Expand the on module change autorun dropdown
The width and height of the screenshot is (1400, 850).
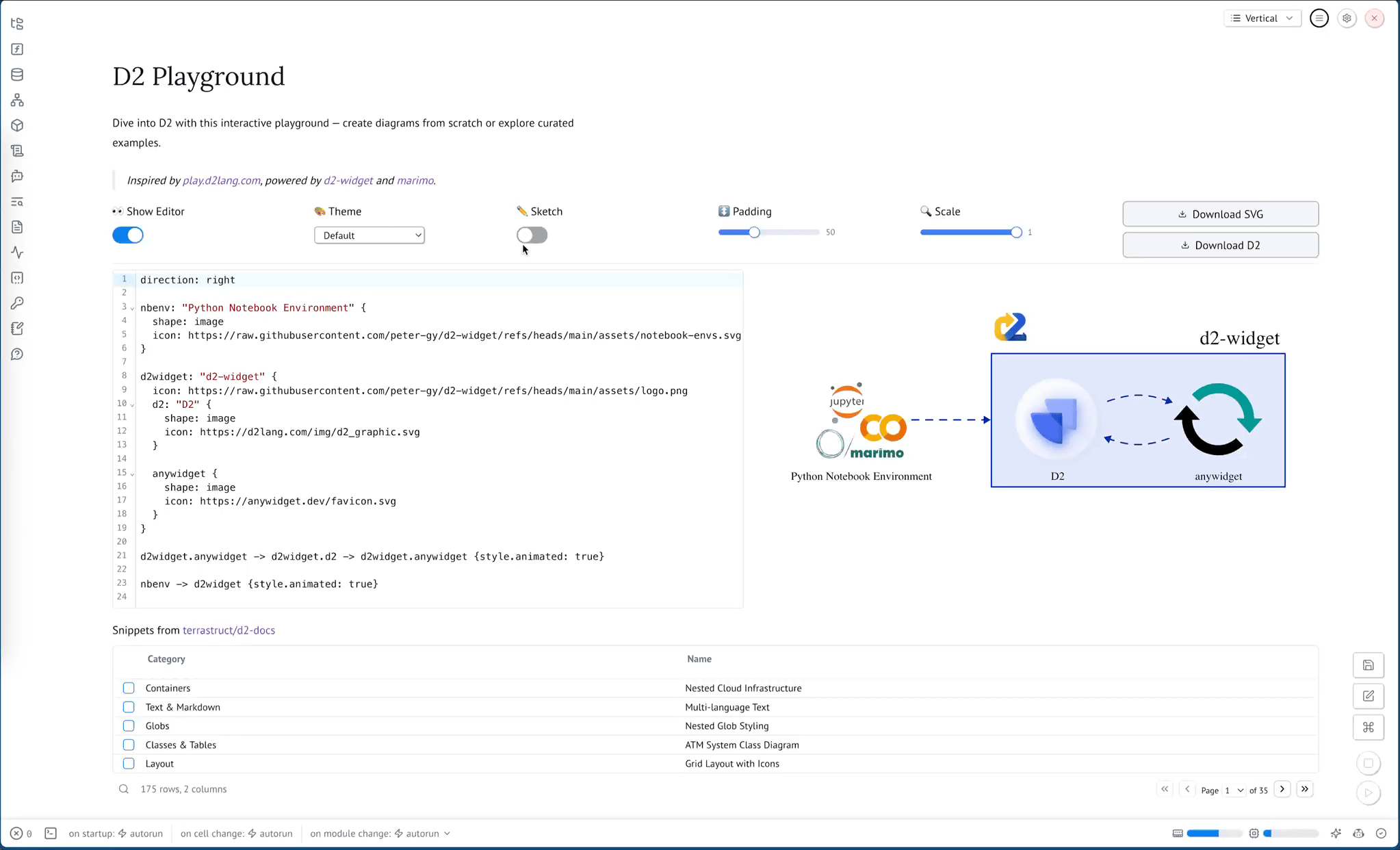[447, 834]
